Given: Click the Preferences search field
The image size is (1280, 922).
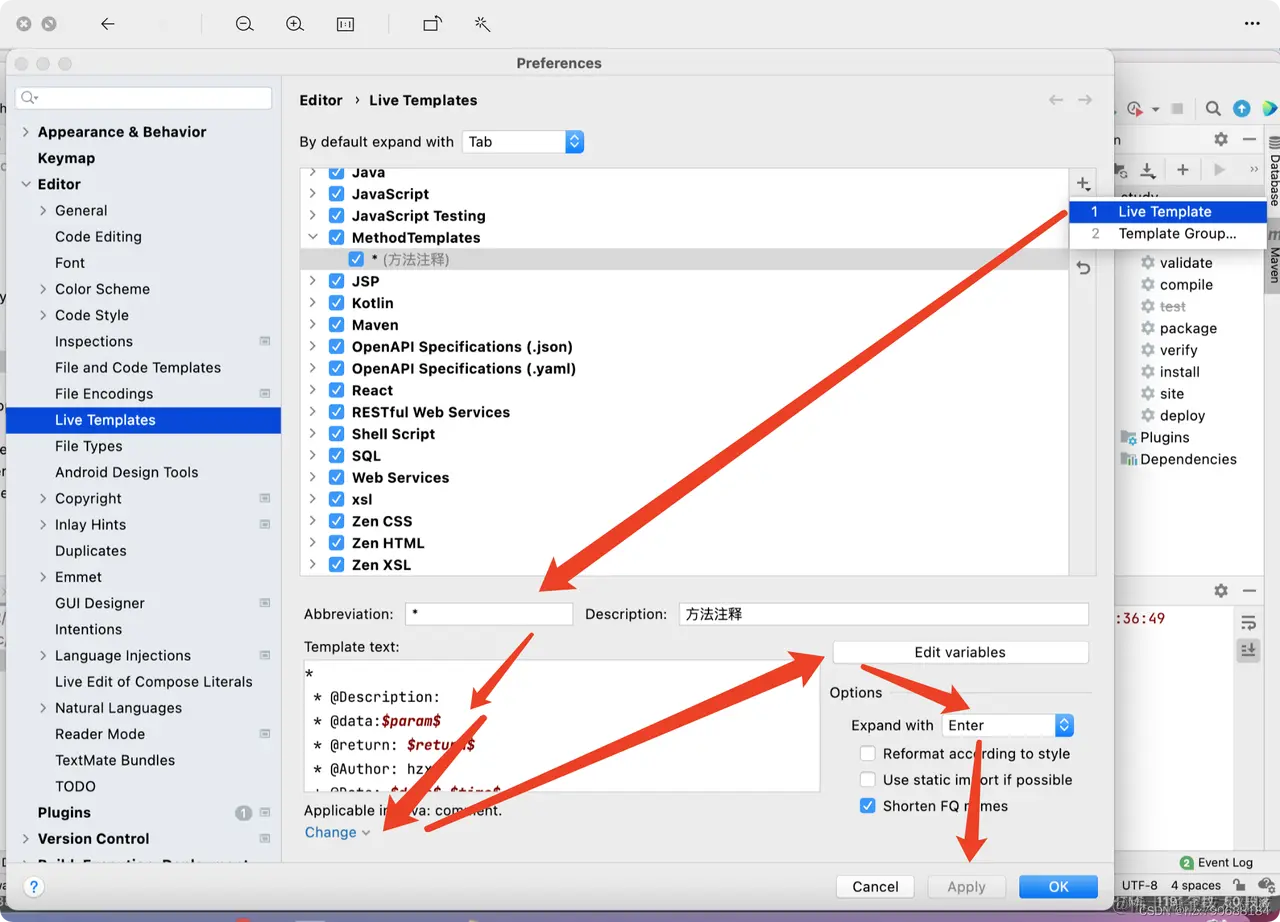Looking at the screenshot, I should (144, 98).
